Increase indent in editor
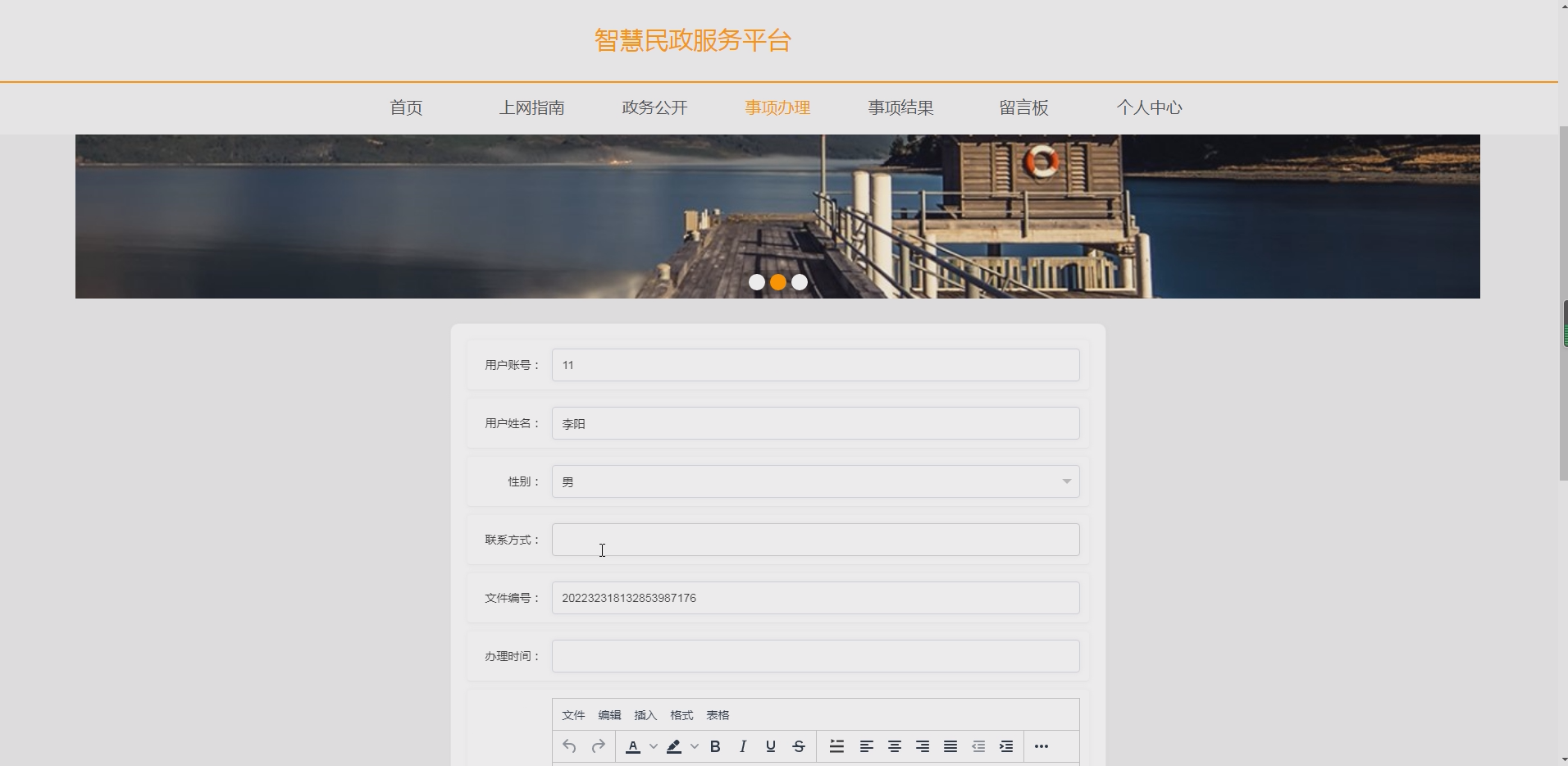Viewport: 1568px width, 766px height. click(1006, 746)
